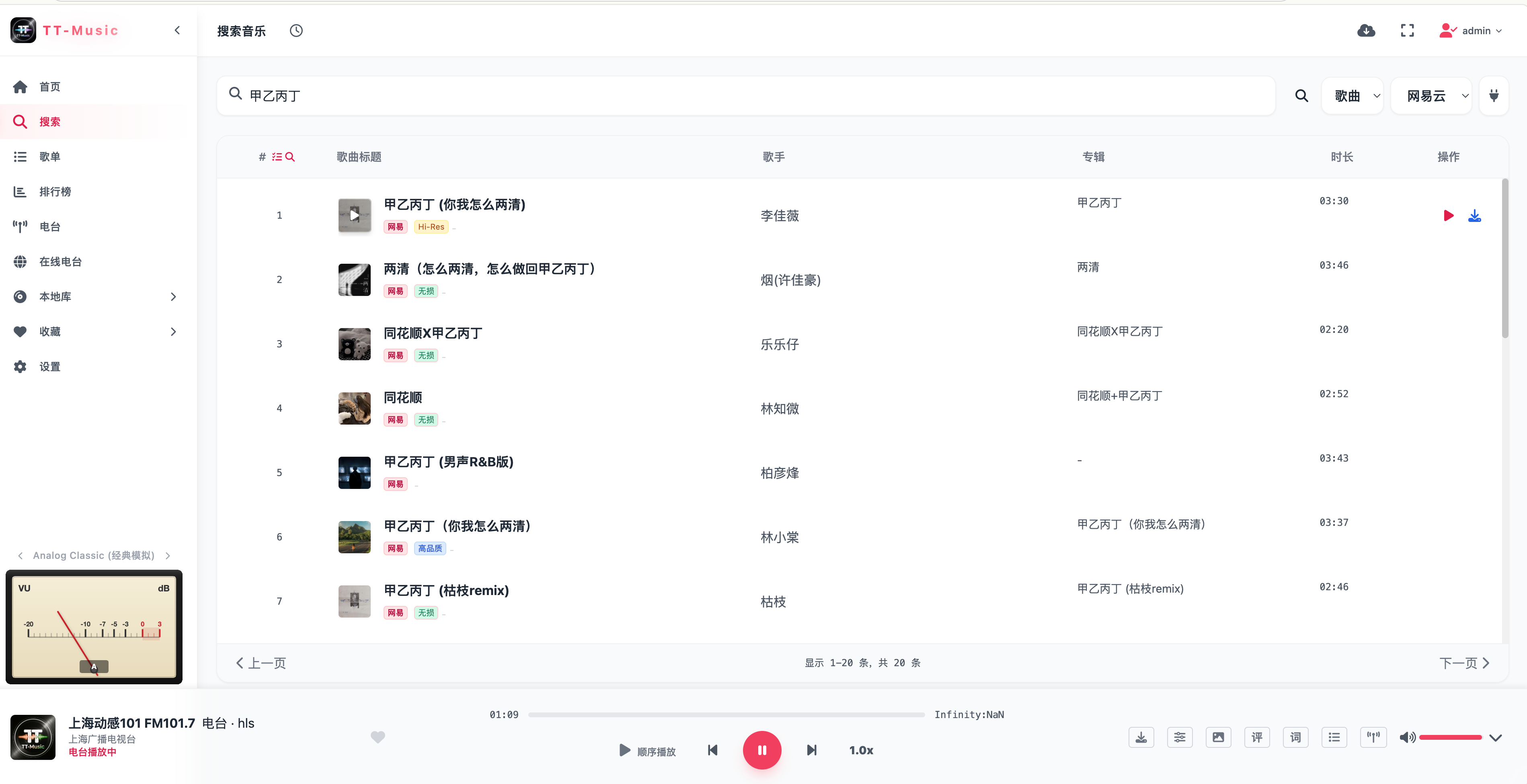The width and height of the screenshot is (1527, 784).
Task: Open the cloud download manager icon
Action: 1366,30
